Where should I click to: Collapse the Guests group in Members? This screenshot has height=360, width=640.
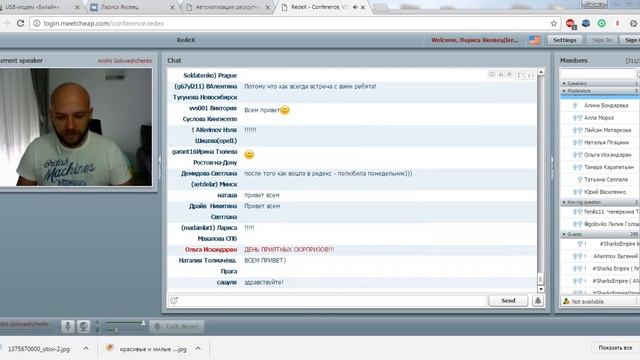pos(564,234)
